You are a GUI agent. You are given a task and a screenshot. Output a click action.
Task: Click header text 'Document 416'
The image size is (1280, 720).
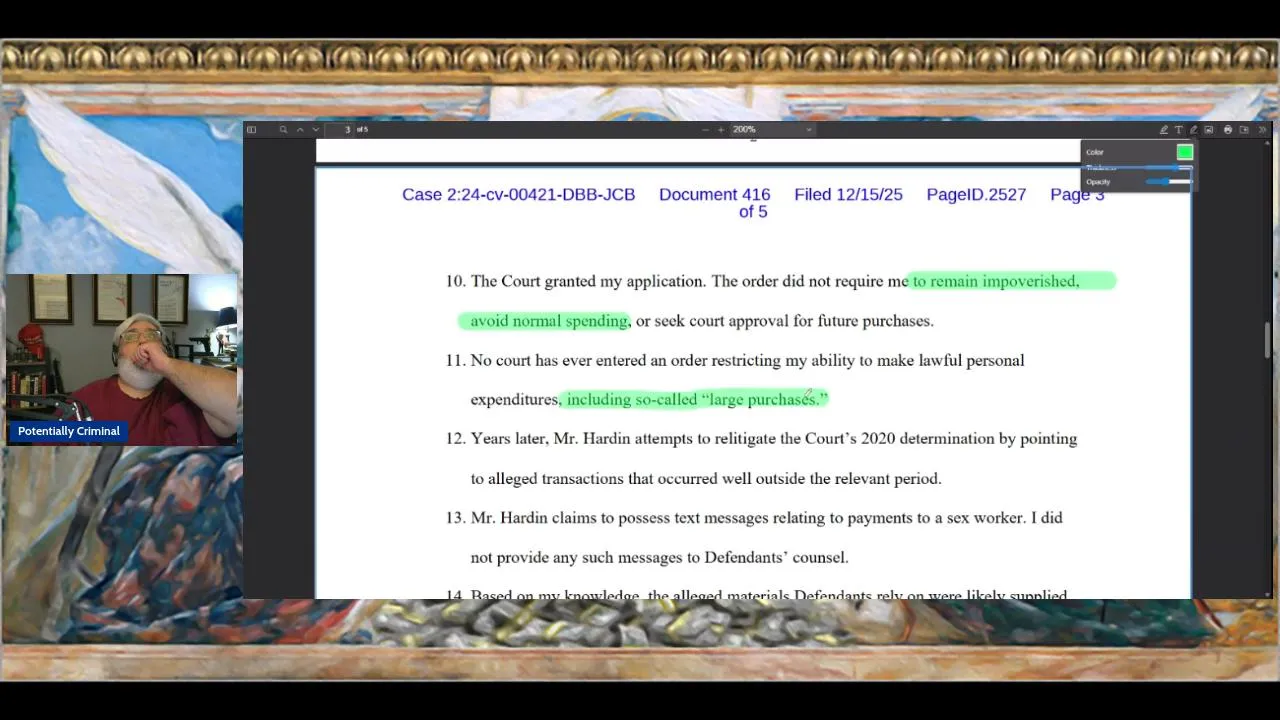(714, 194)
